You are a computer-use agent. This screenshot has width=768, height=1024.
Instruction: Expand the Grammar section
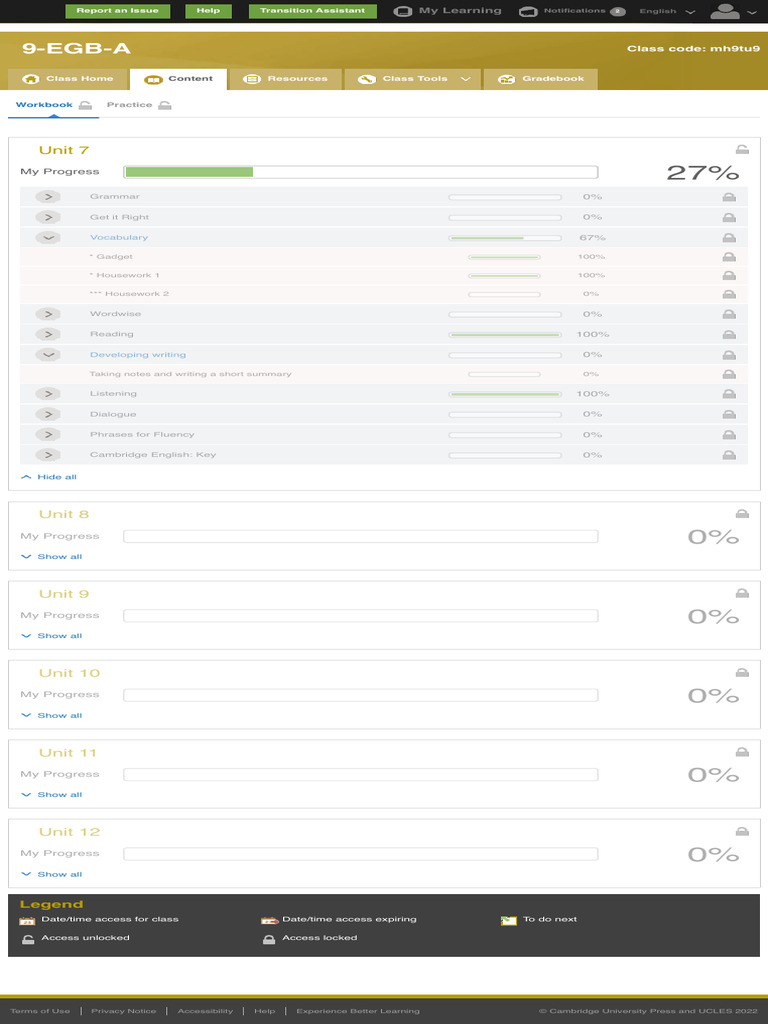tap(48, 197)
